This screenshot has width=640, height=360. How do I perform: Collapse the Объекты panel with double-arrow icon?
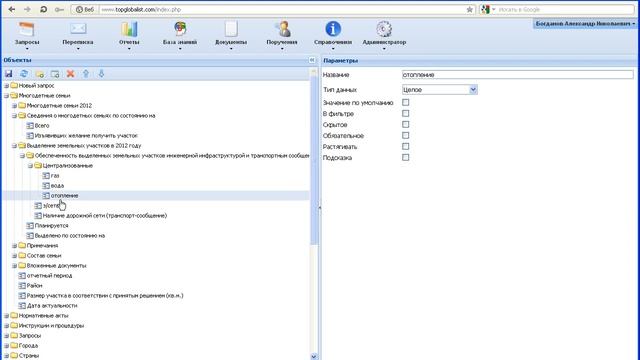click(x=312, y=60)
